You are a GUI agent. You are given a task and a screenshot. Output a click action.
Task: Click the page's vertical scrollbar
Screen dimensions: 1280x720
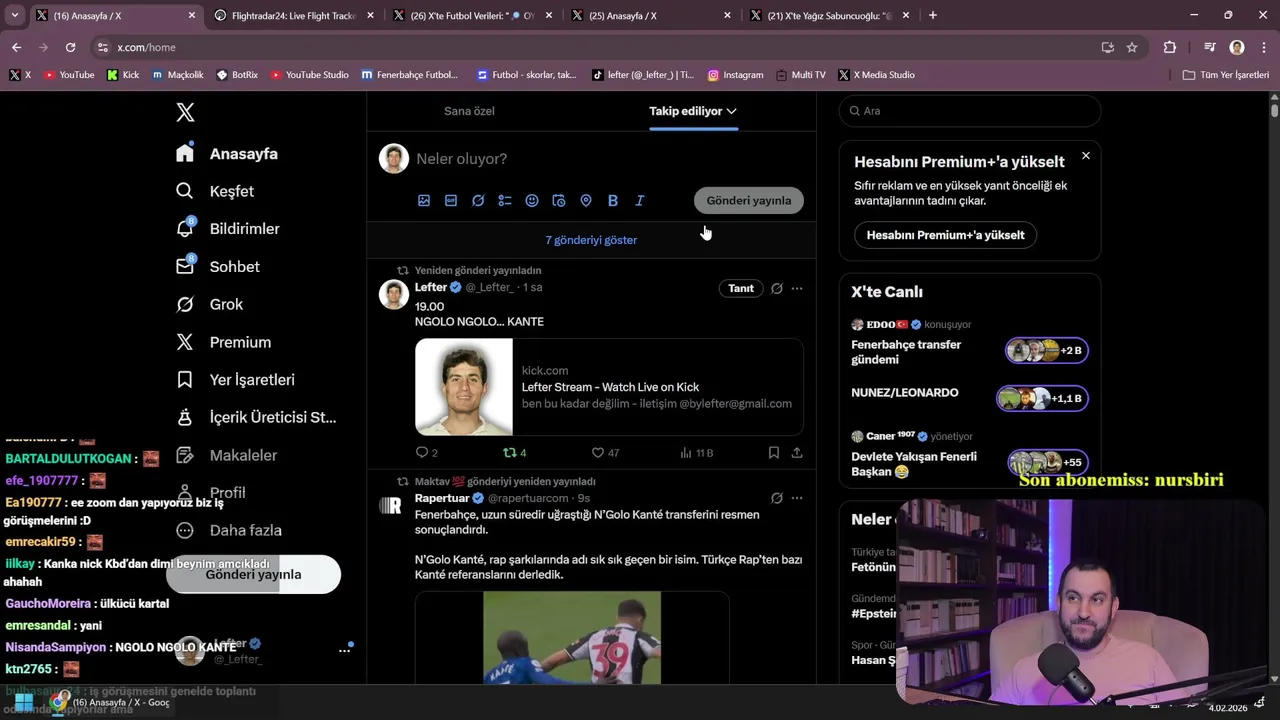pos(1274,110)
